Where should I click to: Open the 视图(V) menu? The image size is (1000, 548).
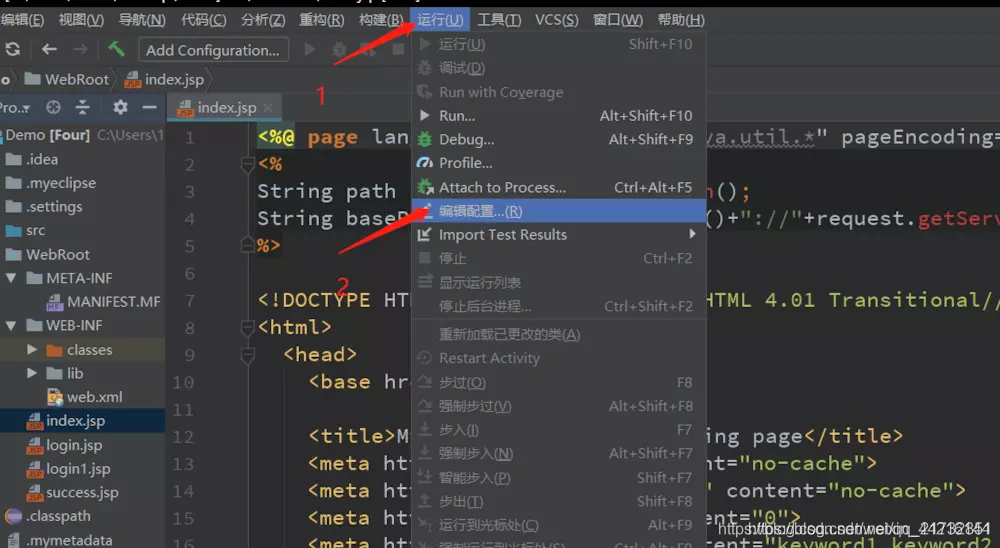tap(81, 20)
